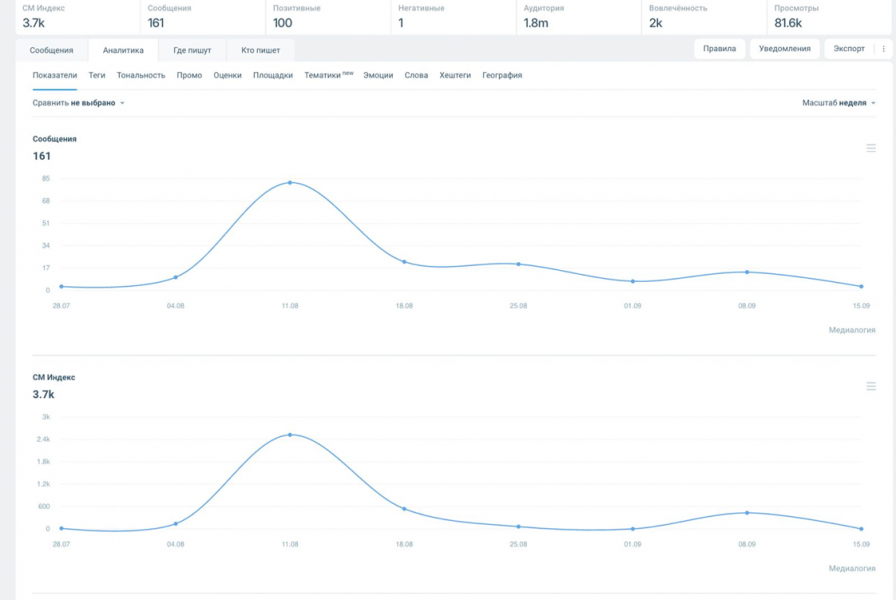Click the 08.09 data point on СМ Индекс chart
This screenshot has height=600, width=896.
click(x=747, y=513)
